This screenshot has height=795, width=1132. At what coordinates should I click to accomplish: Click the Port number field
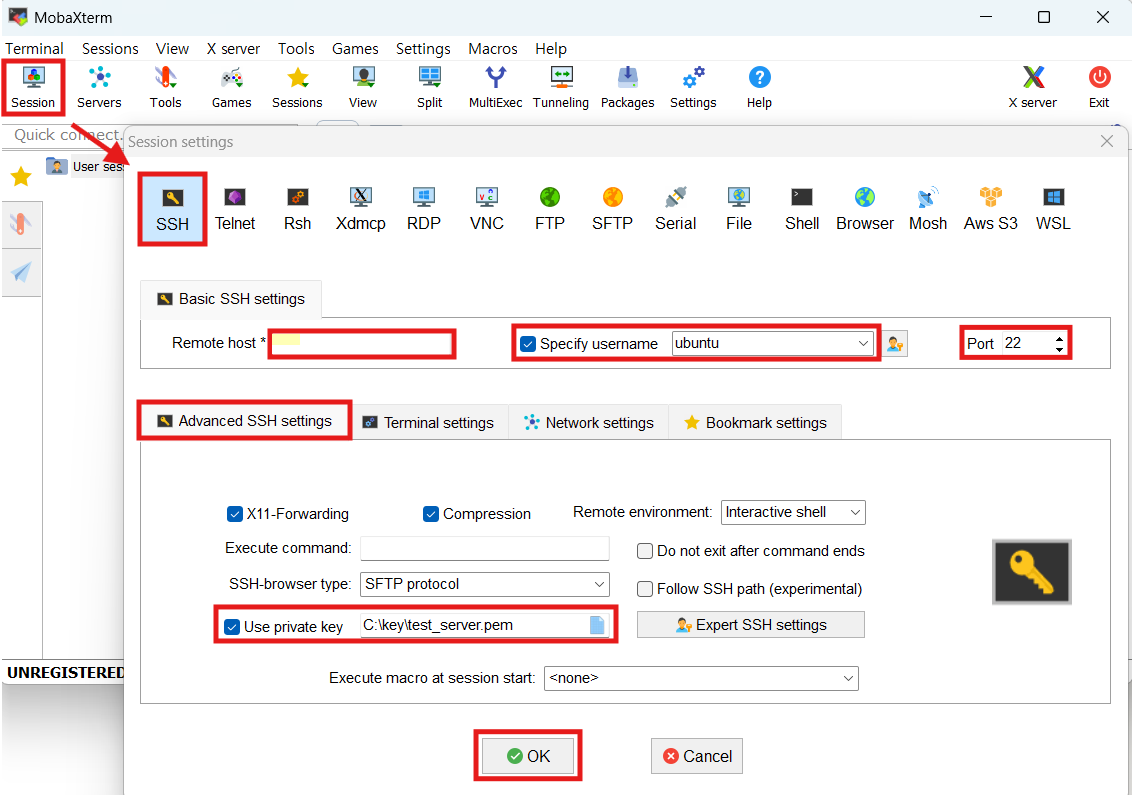[1027, 344]
